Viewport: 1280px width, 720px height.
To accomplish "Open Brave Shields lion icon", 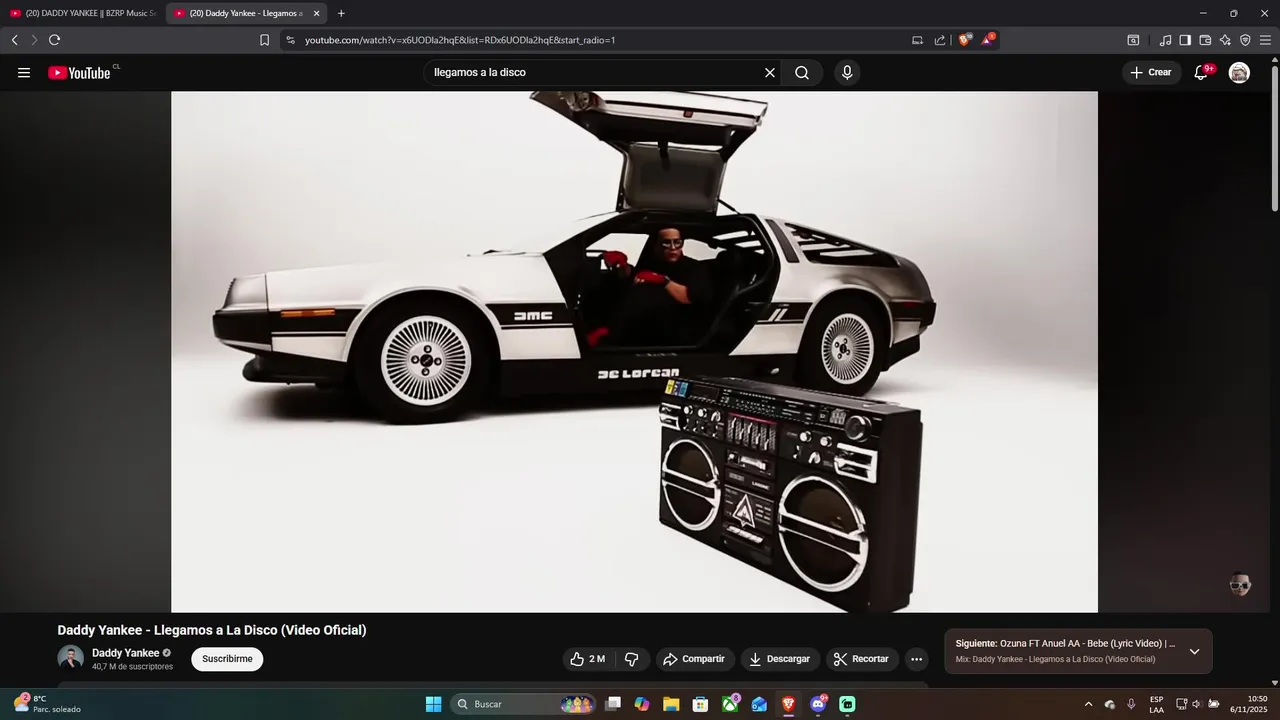I will coord(964,40).
